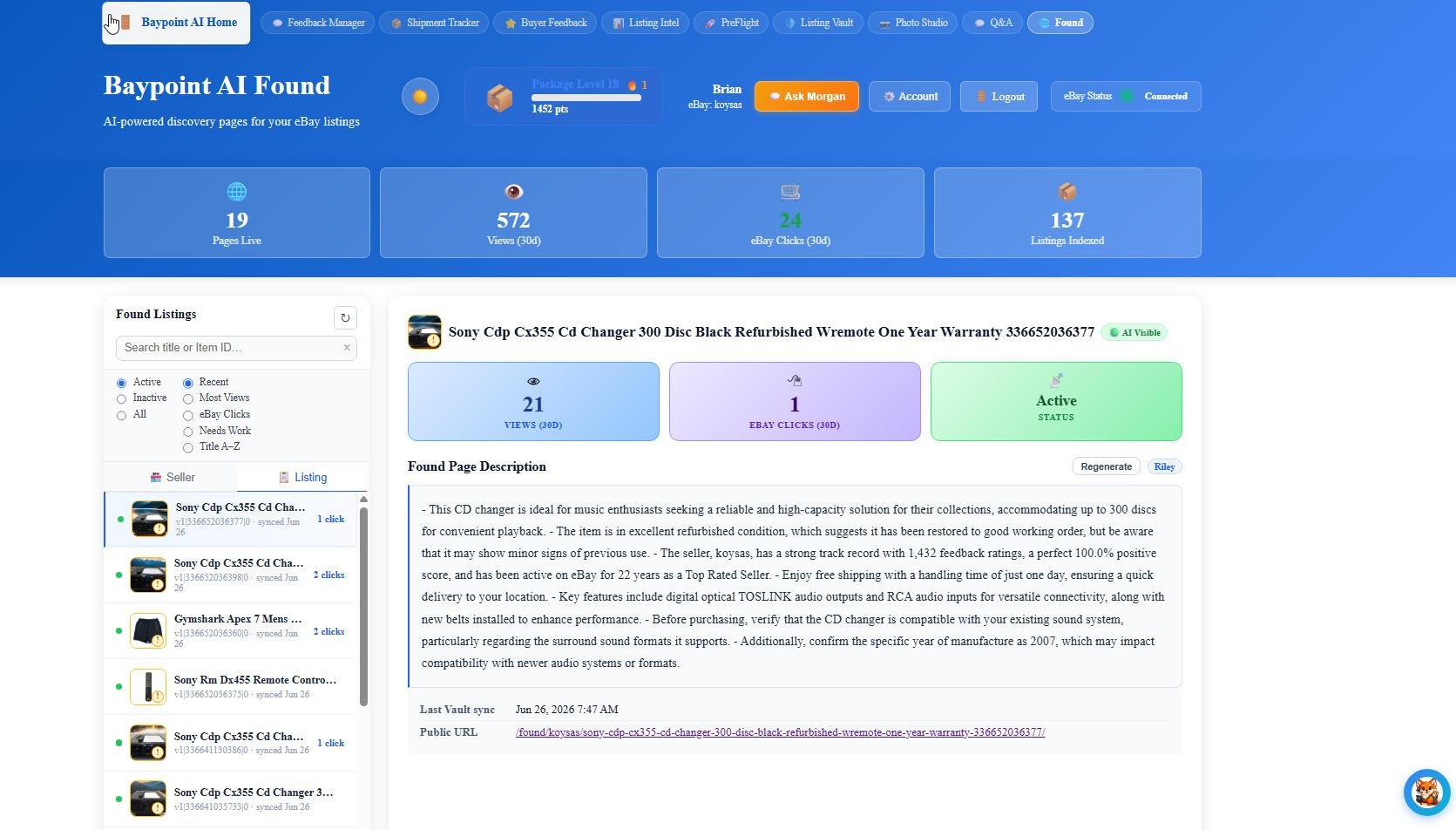Click the refresh icon in Found Listings

tap(345, 318)
